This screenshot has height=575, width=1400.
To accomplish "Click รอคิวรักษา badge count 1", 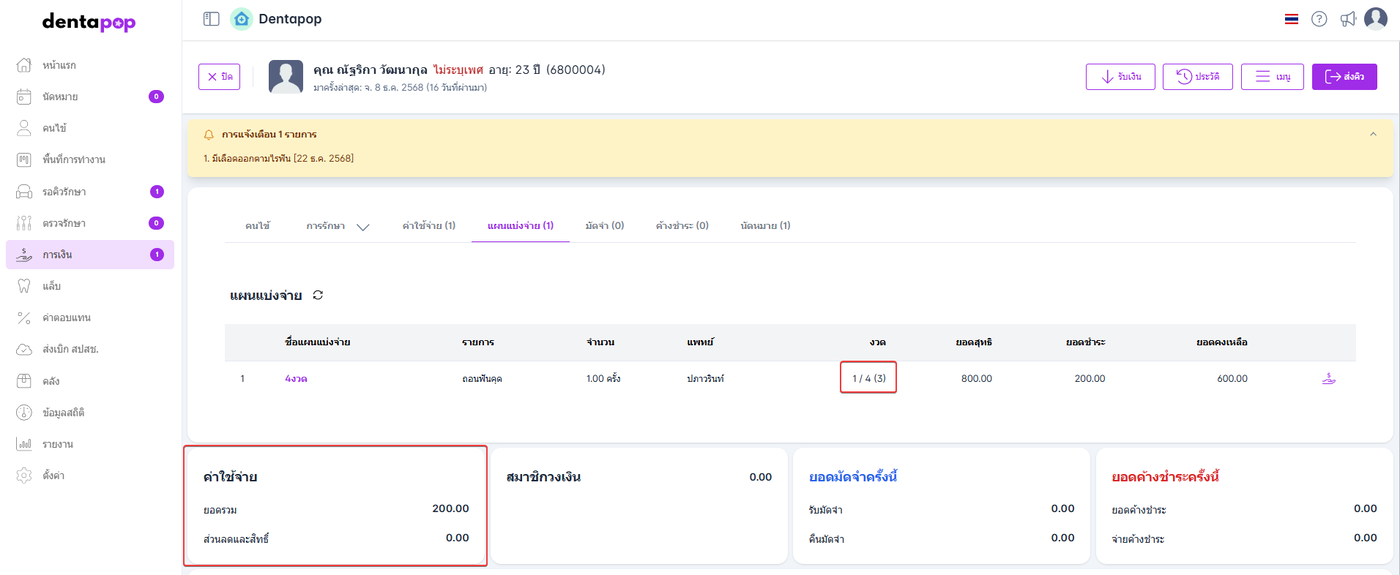I will (156, 191).
